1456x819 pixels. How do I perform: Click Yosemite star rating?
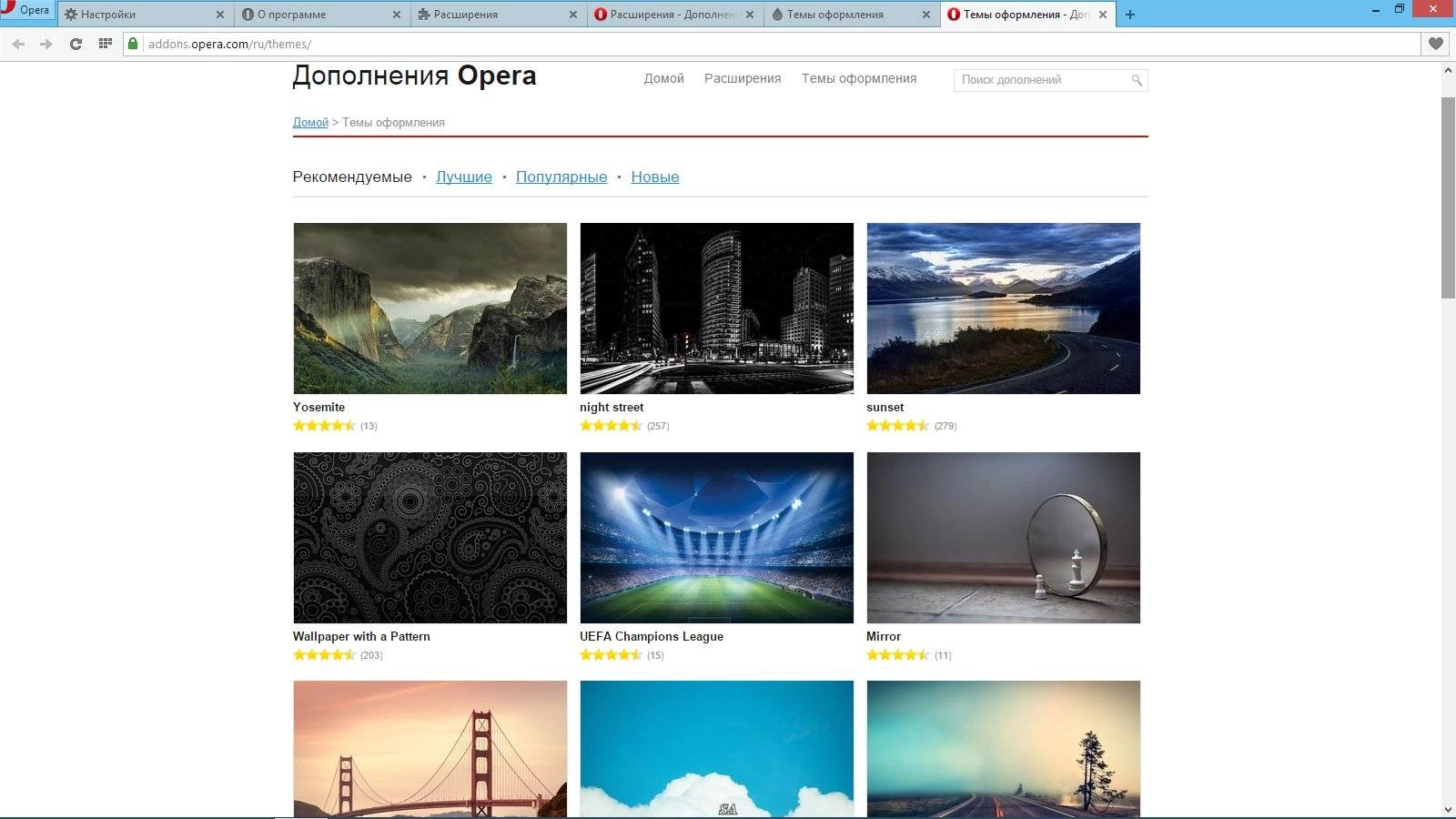[324, 425]
